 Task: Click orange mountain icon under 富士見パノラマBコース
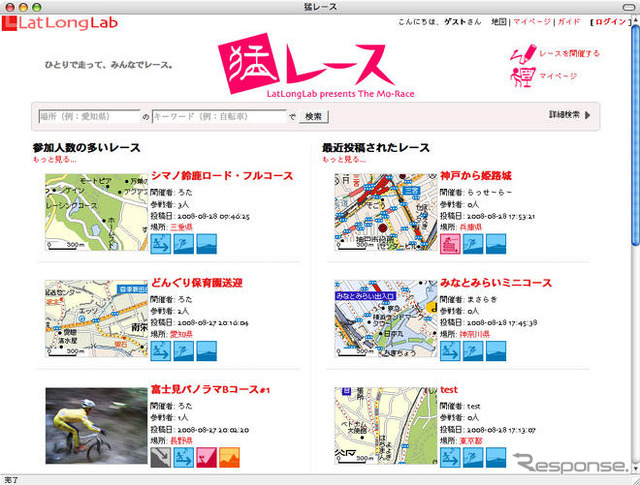point(229,458)
